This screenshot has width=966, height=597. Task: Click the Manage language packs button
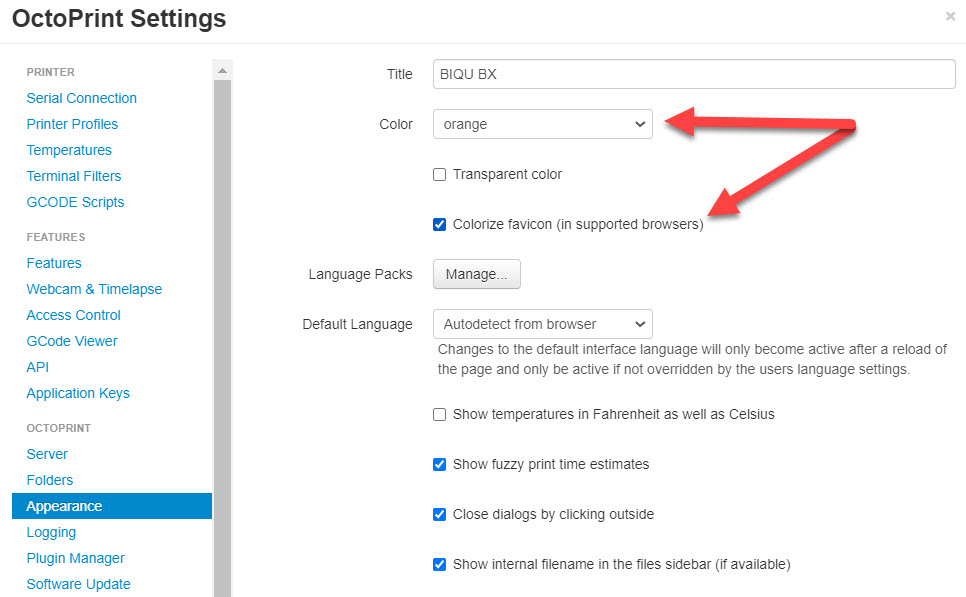pyautogui.click(x=477, y=274)
